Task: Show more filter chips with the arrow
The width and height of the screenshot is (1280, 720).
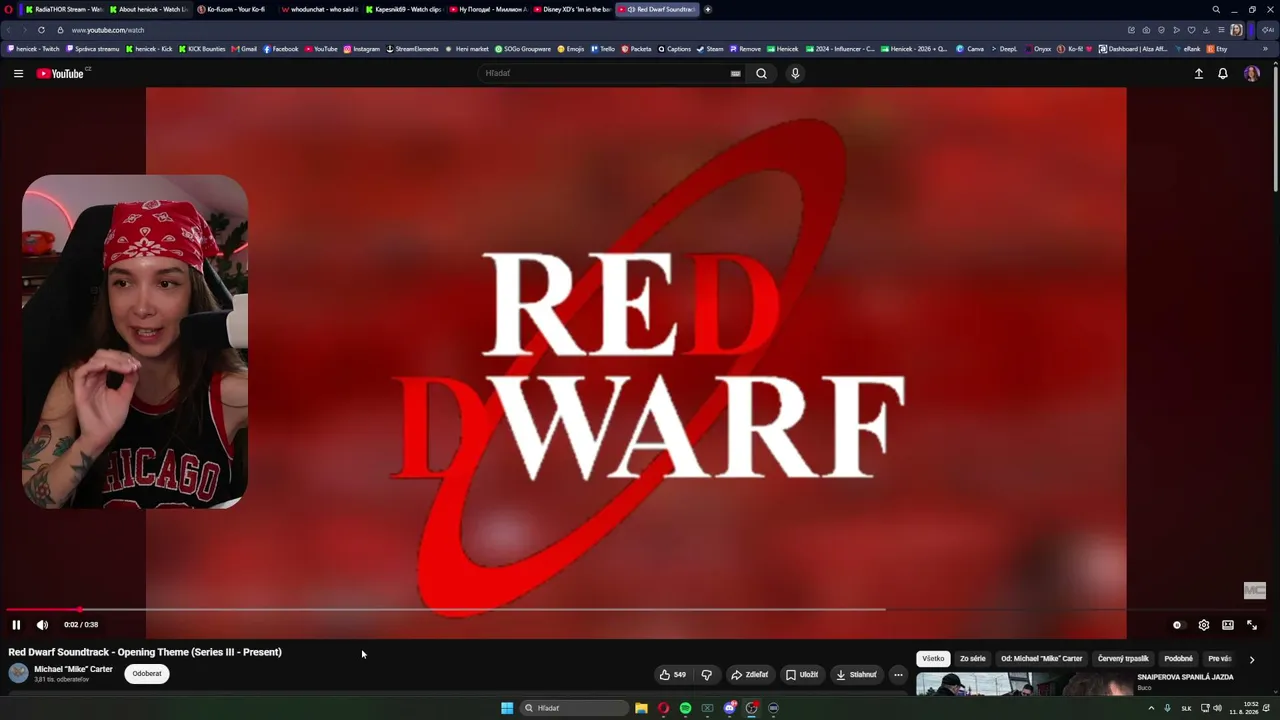Action: [x=1251, y=660]
